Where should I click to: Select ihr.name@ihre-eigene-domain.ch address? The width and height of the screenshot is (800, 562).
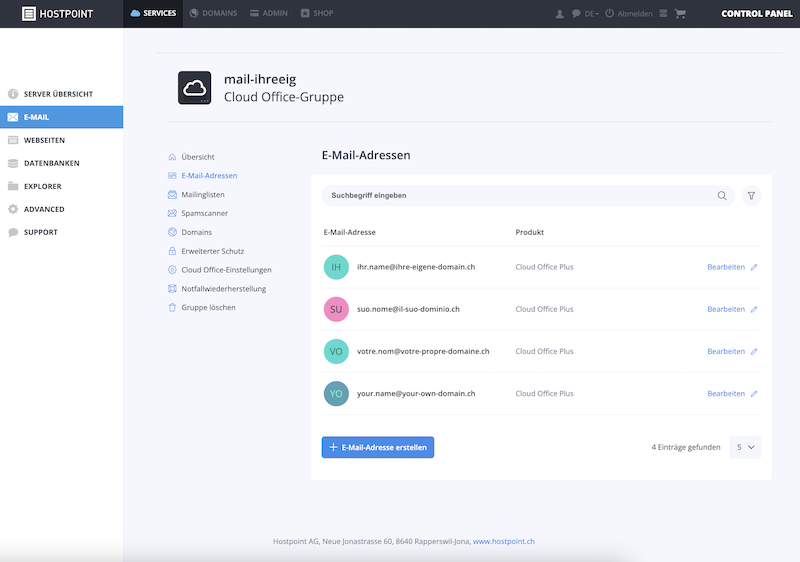[416, 267]
